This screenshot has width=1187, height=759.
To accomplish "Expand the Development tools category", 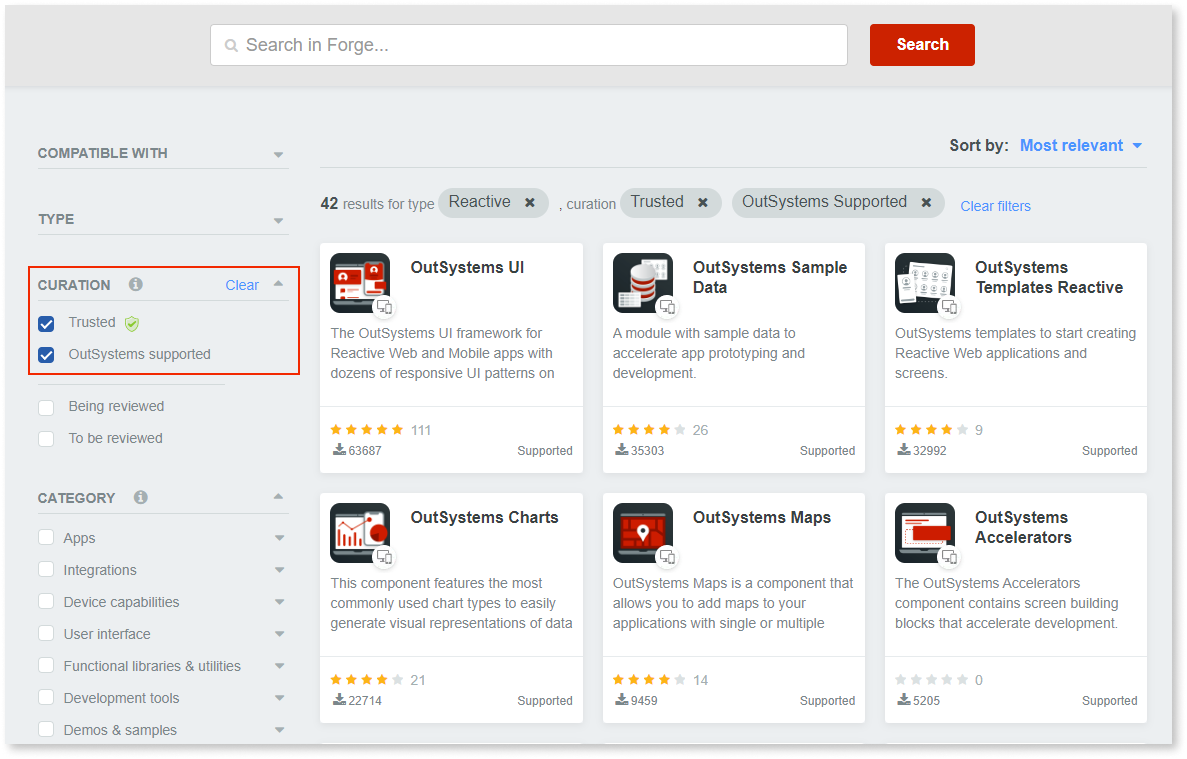I will point(279,697).
